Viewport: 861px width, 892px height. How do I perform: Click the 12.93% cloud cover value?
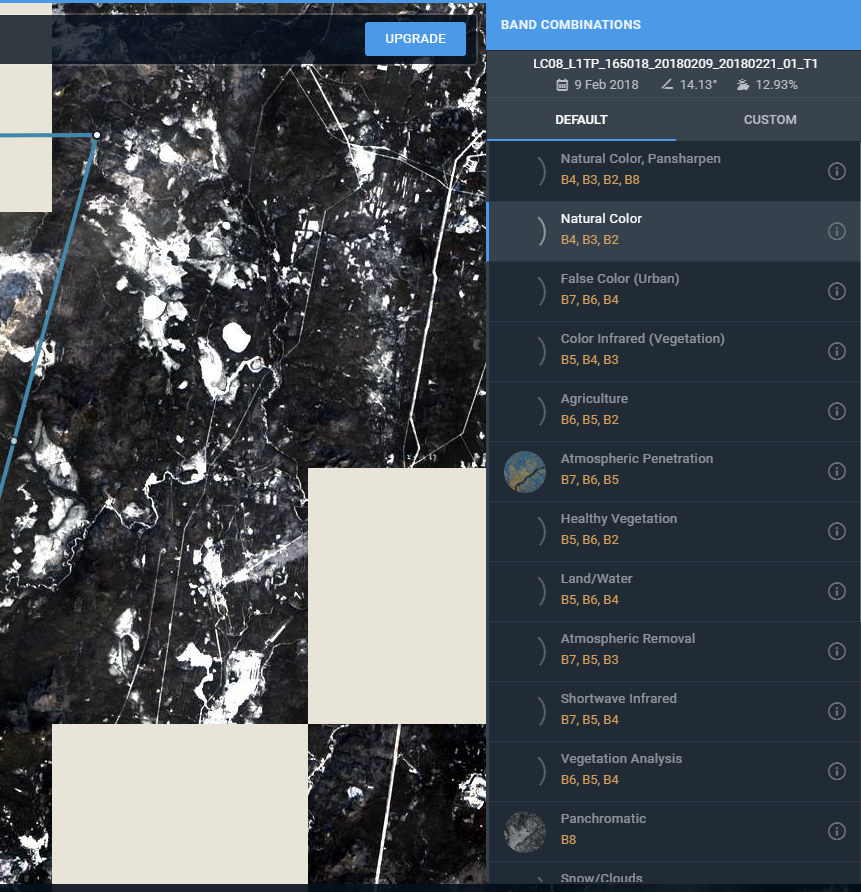(x=776, y=85)
